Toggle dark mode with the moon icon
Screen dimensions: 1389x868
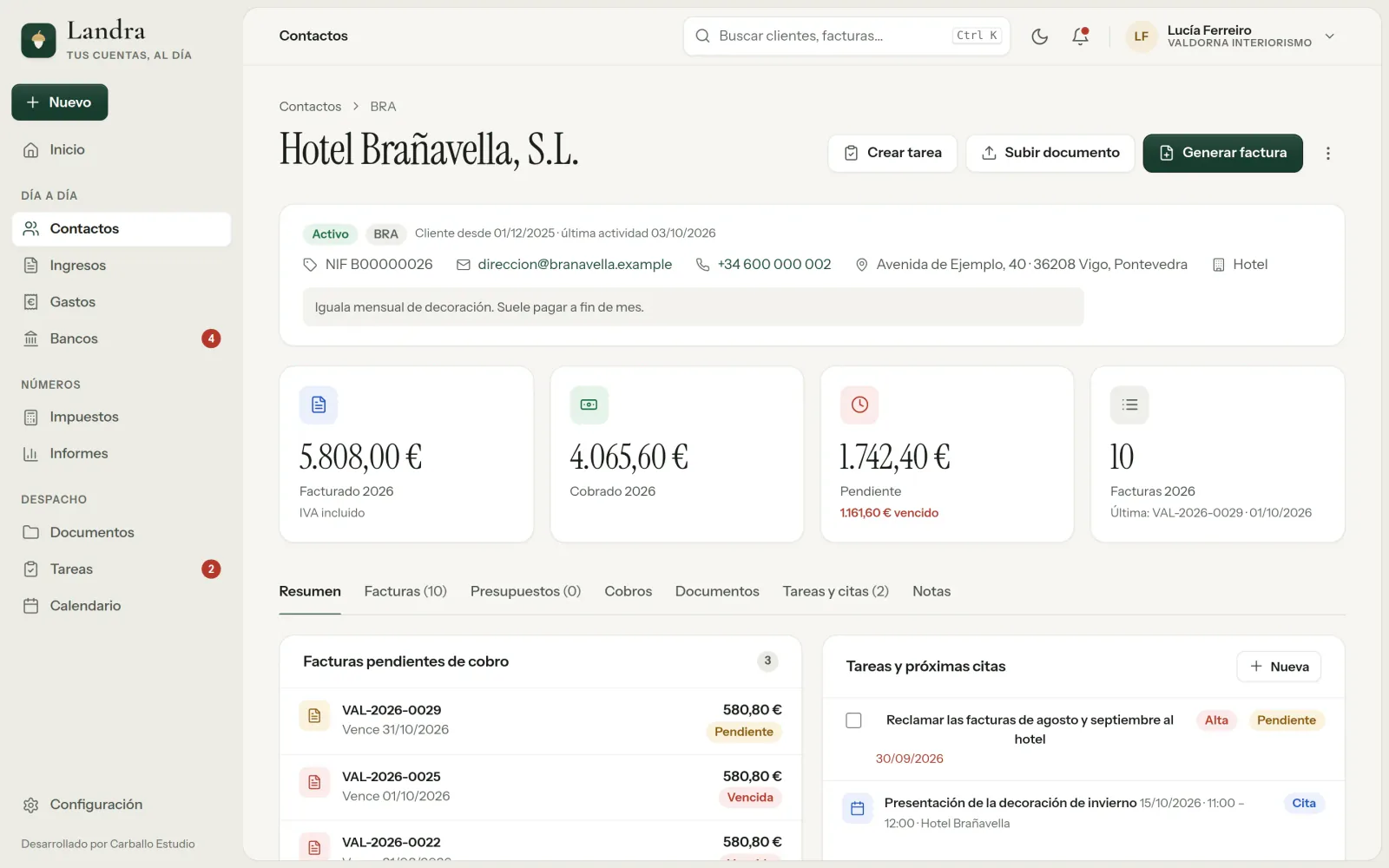[1039, 36]
